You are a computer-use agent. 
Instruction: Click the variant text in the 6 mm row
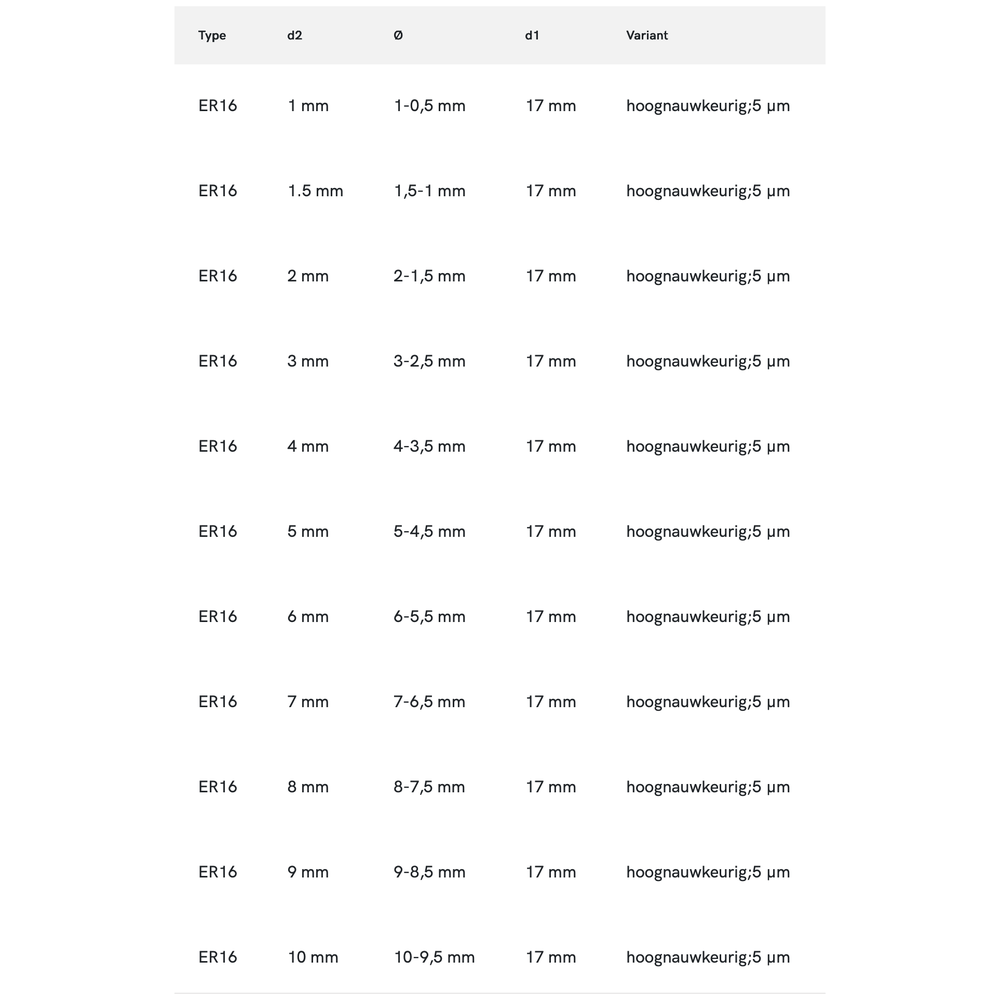click(x=708, y=616)
